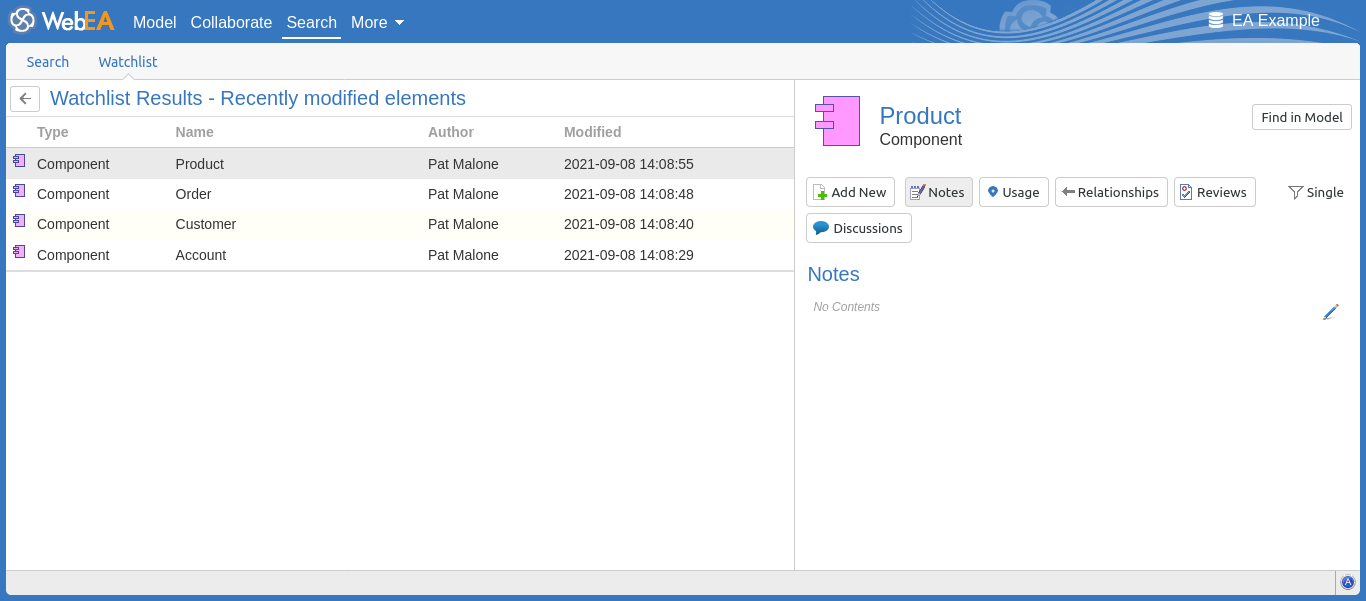The width and height of the screenshot is (1366, 601).
Task: Click the EA Example database icon
Action: point(1216,21)
